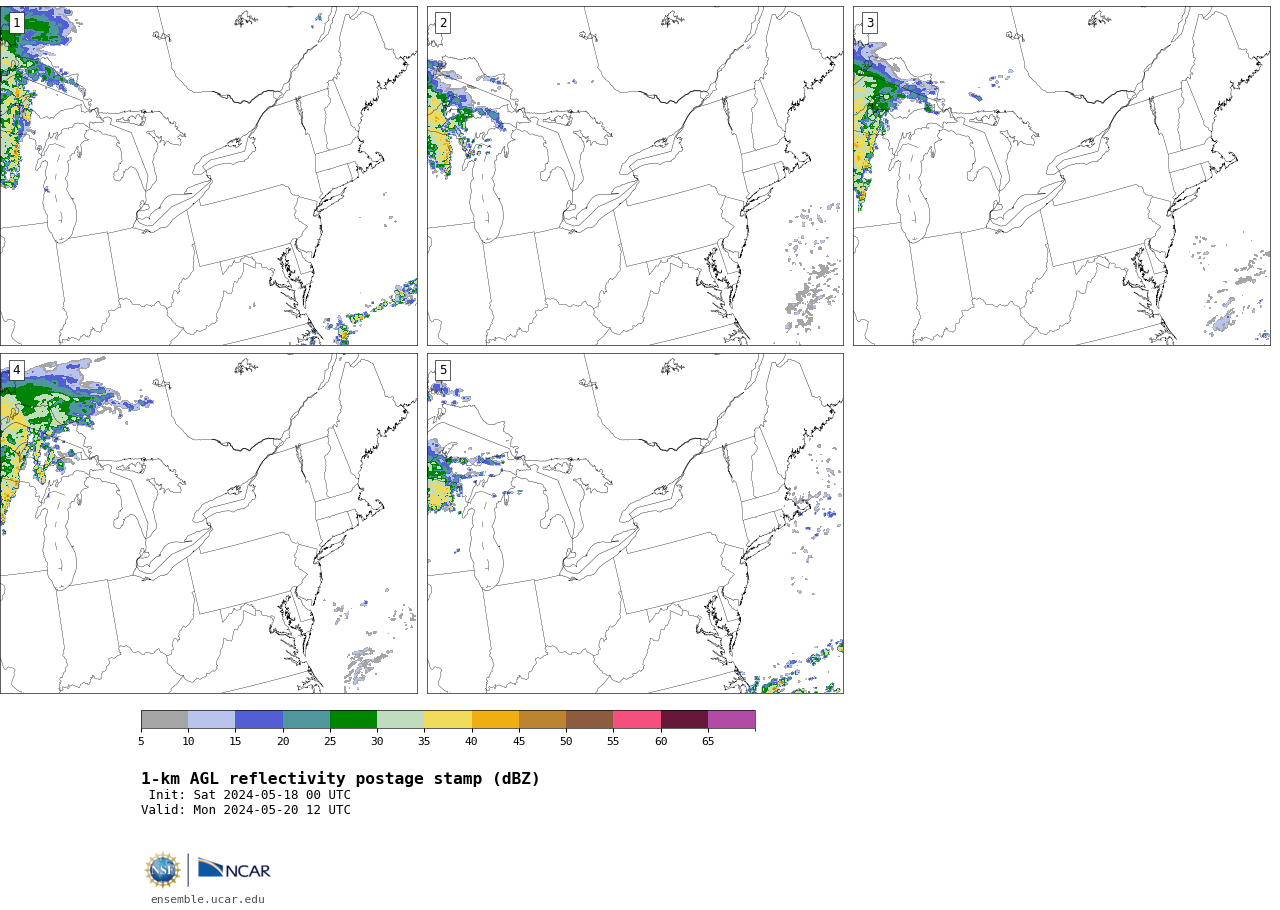Open the ensemble.ucar.edu link text

208,900
